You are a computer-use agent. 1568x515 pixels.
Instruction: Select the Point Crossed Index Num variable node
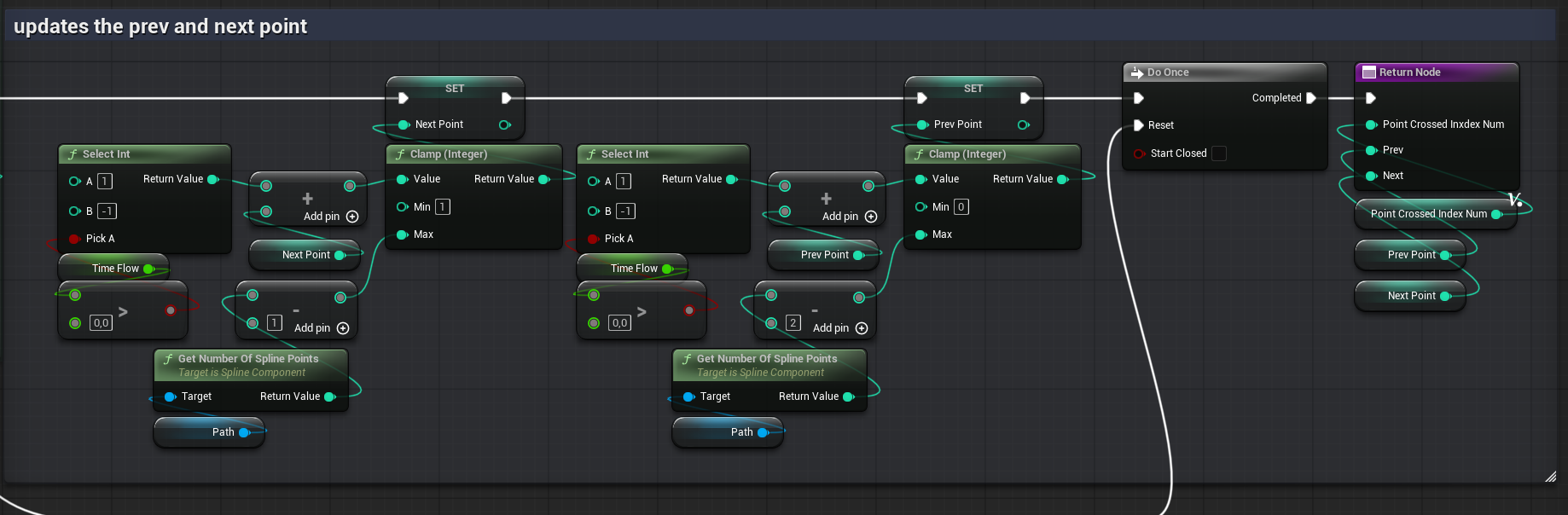1427,214
